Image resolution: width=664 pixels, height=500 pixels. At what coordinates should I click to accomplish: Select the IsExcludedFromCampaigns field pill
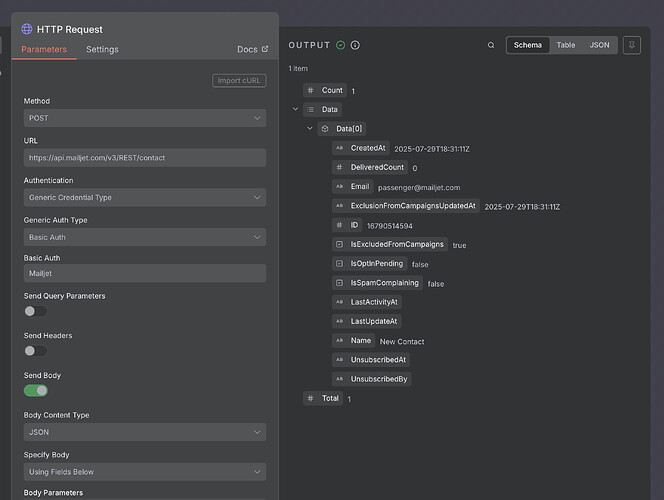click(x=390, y=244)
